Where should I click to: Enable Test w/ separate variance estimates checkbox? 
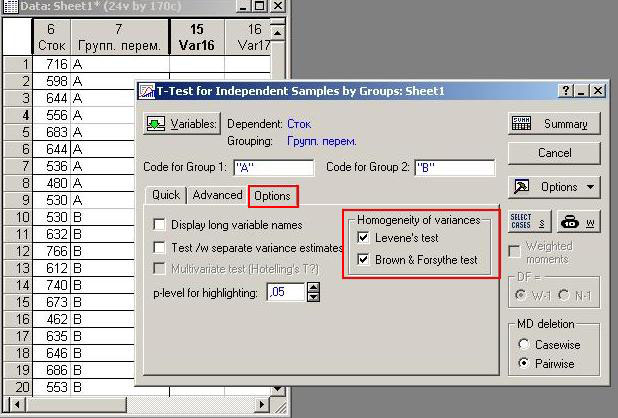coord(159,248)
